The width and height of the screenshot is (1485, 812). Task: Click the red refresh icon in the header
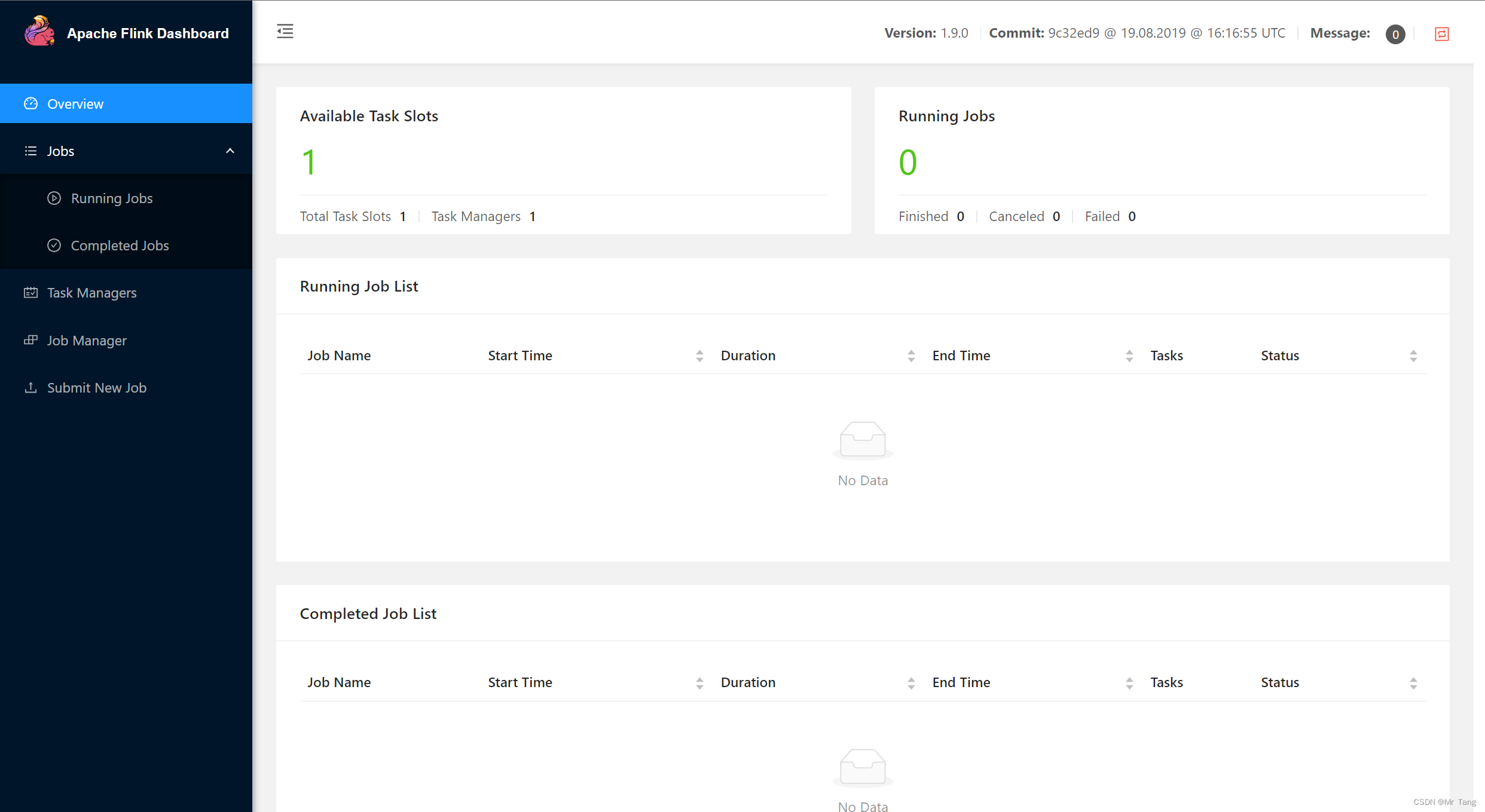click(1441, 34)
